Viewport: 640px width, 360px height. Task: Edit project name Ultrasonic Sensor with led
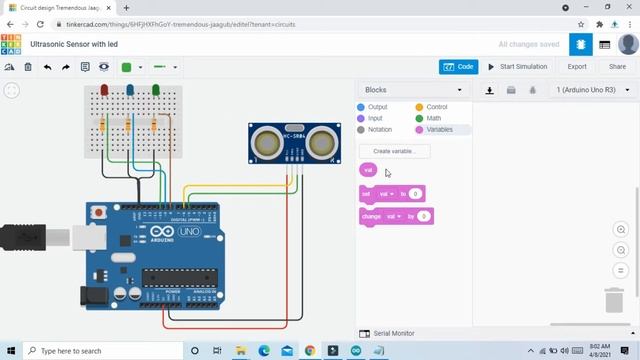click(x=74, y=44)
